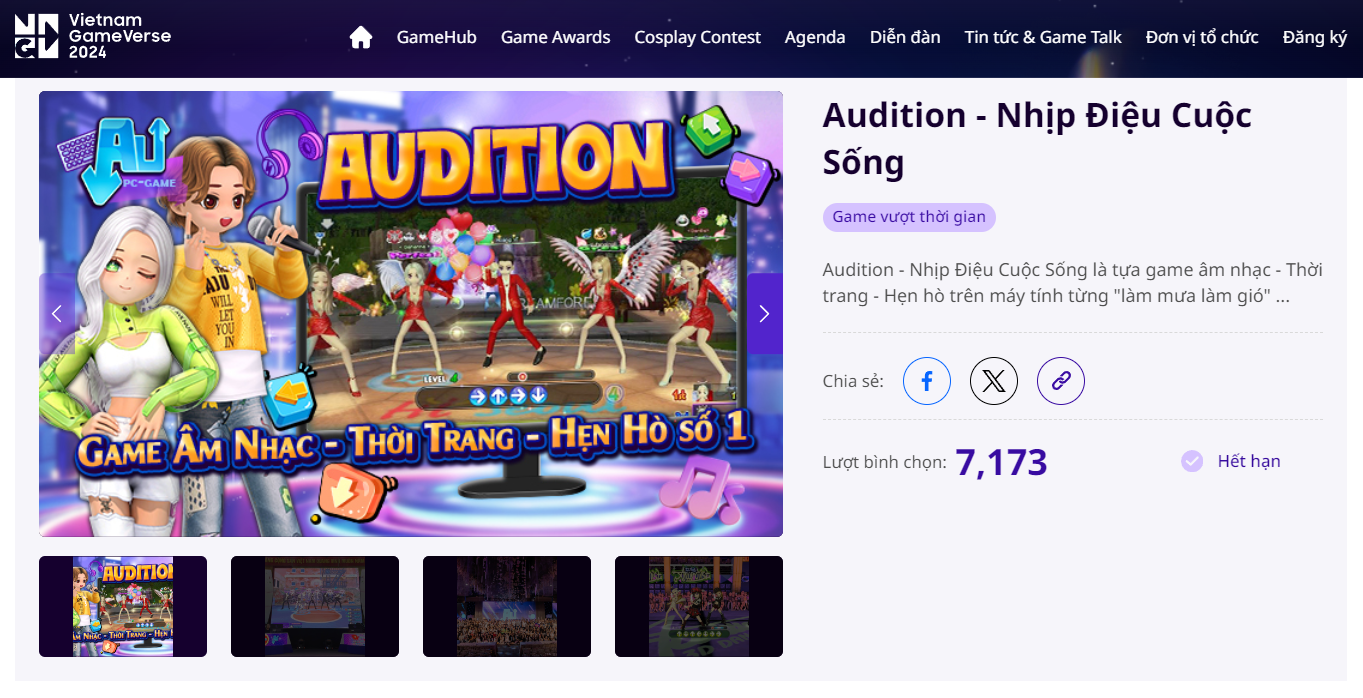
Task: Click Đăng ký register link
Action: [1315, 37]
